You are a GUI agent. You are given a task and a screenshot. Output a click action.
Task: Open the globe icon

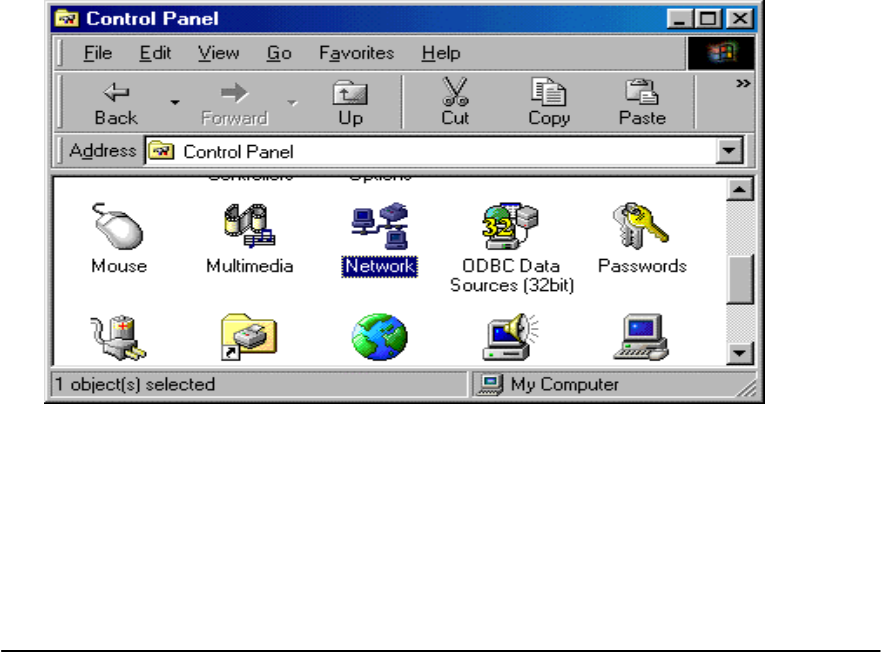pos(380,337)
